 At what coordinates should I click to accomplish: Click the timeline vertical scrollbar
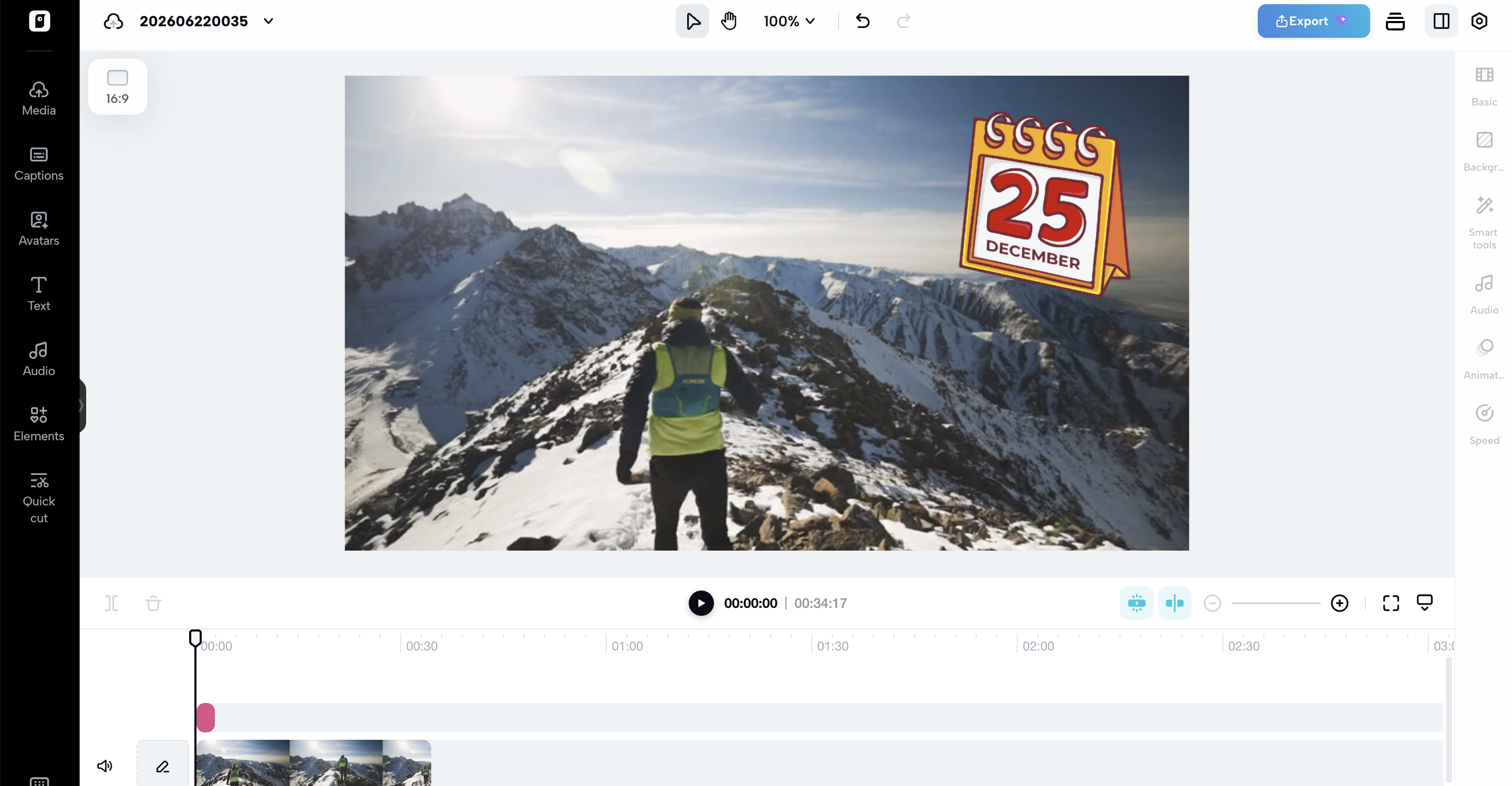[x=1448, y=719]
